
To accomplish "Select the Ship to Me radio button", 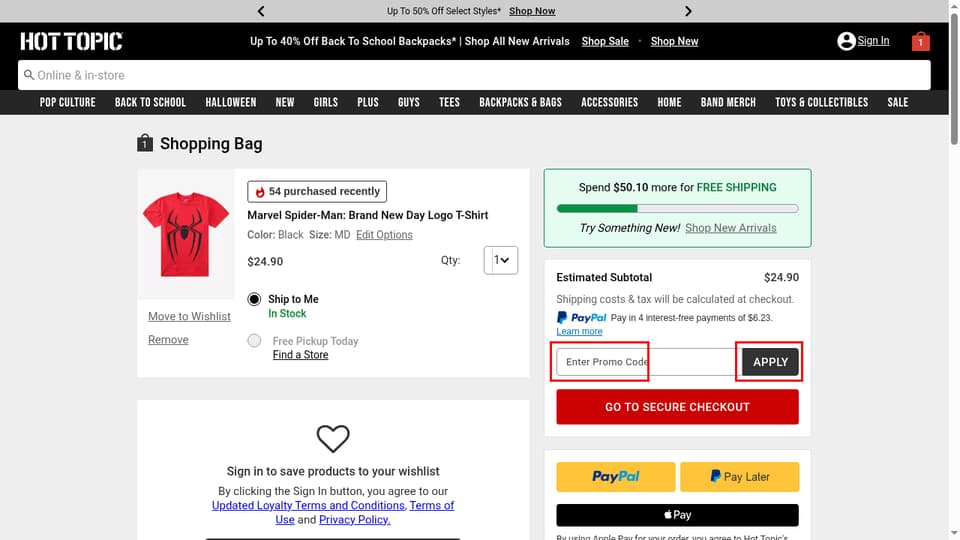I will click(254, 299).
